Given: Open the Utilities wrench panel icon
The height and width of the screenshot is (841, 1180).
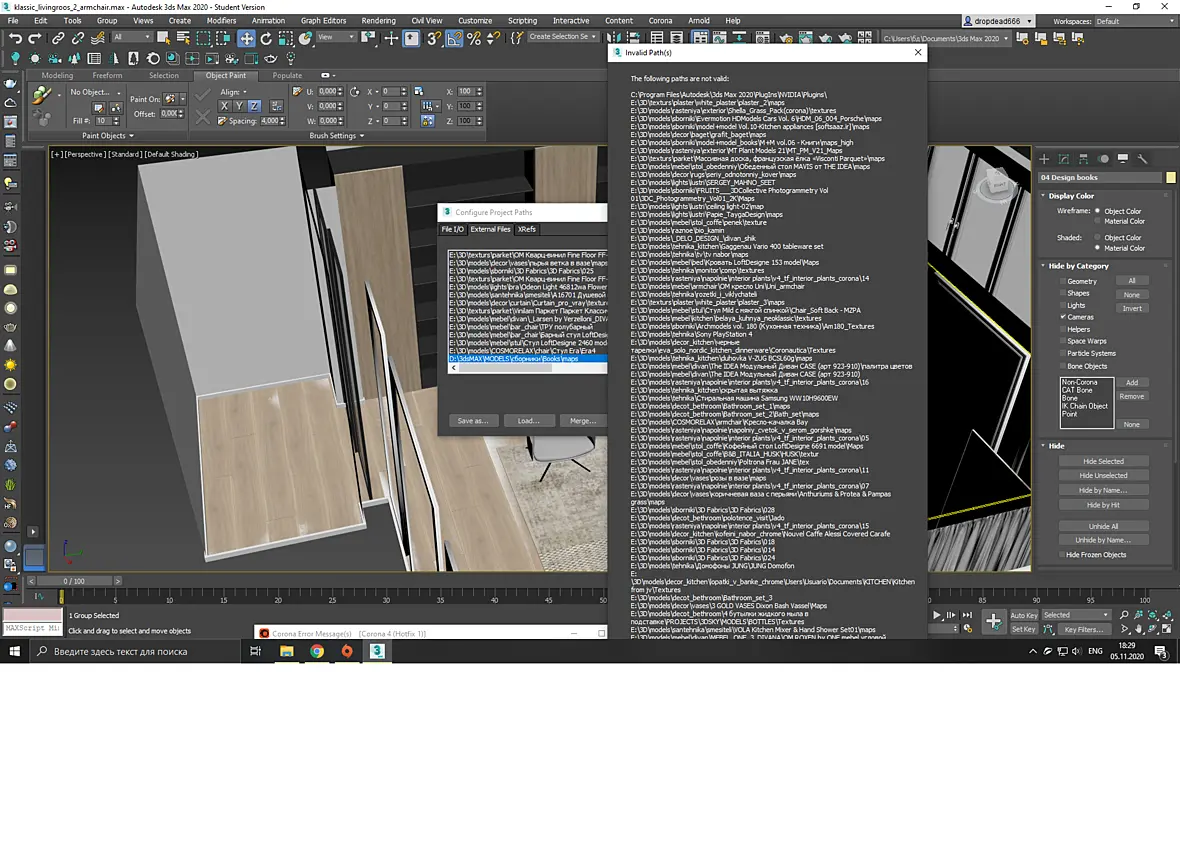Looking at the screenshot, I should 1142,159.
